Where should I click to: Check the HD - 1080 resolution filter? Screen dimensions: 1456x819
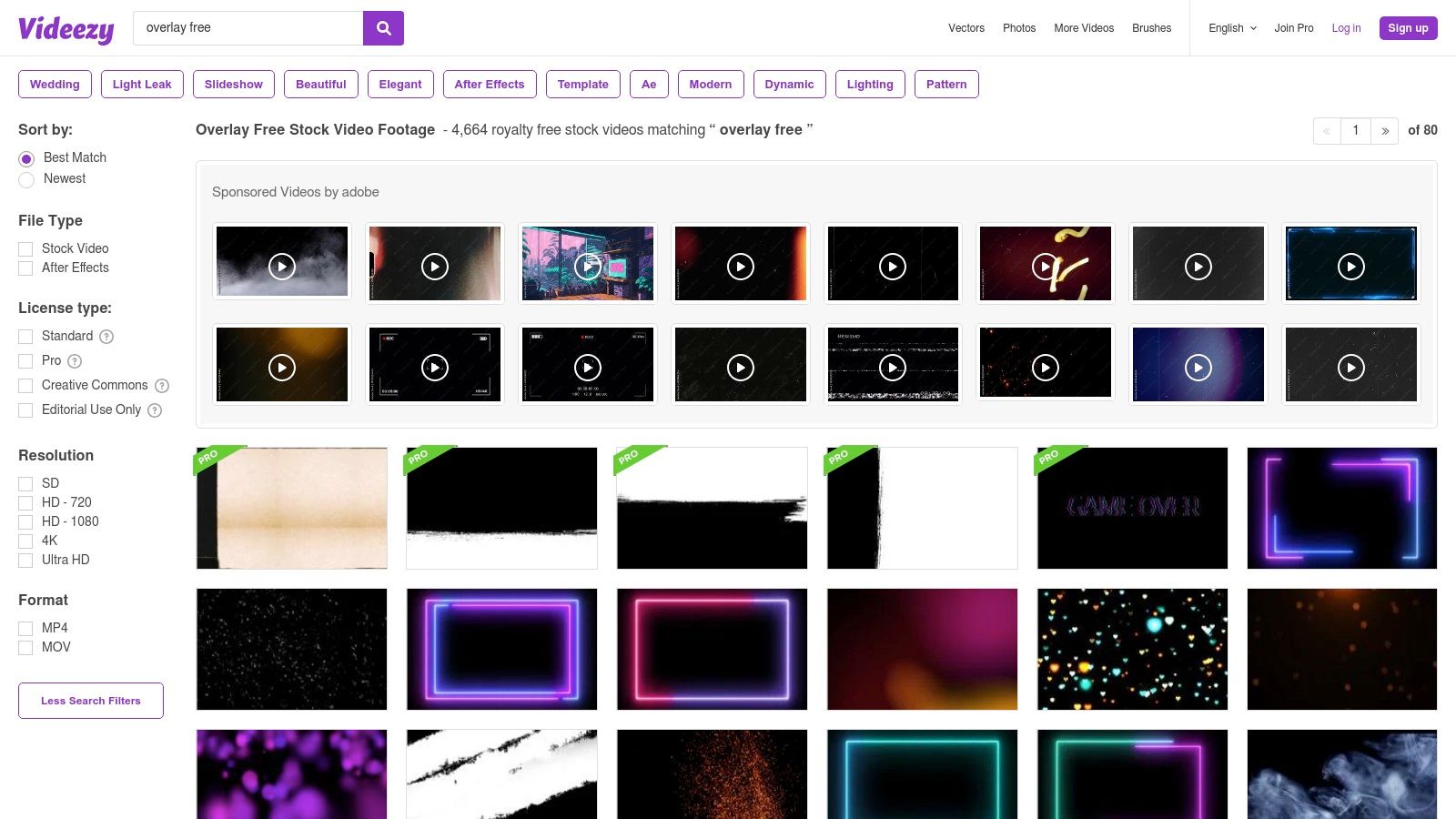[25, 522]
